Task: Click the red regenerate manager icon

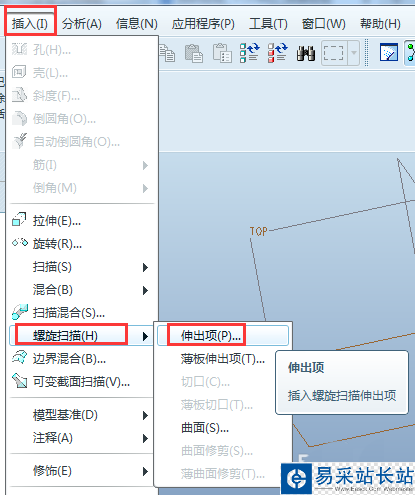Action: click(277, 53)
